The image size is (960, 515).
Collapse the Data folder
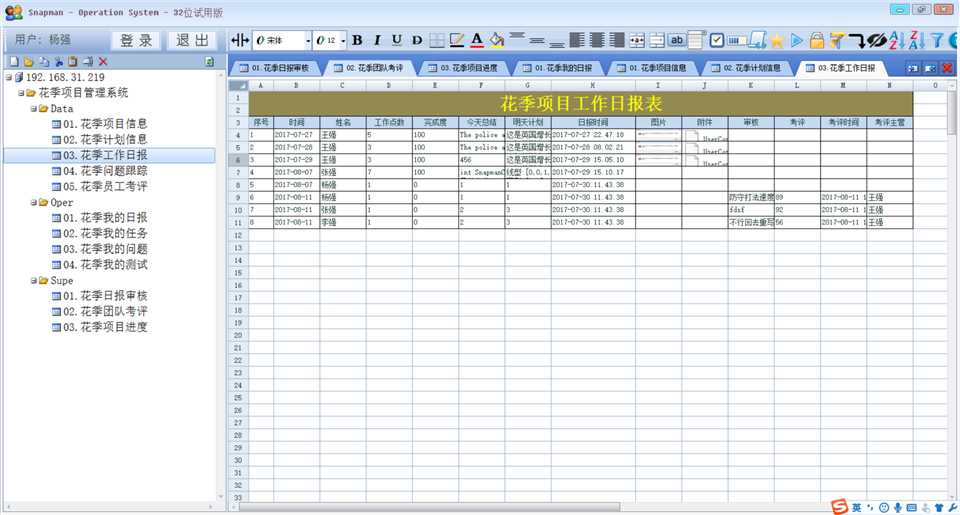pyautogui.click(x=34, y=108)
